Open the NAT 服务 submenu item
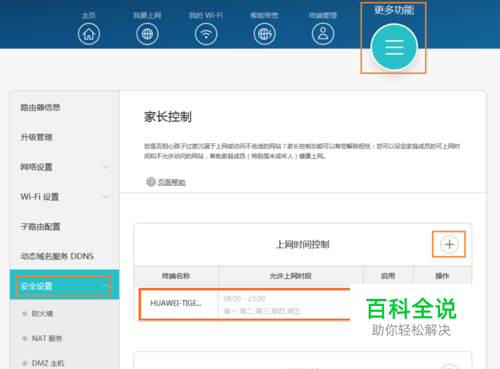The width and height of the screenshot is (500, 369). click(x=47, y=338)
